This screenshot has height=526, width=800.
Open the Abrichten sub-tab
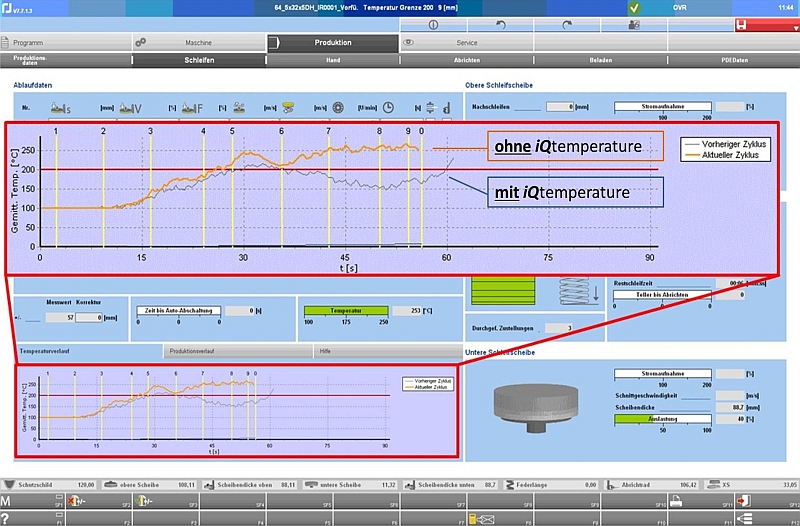point(466,60)
